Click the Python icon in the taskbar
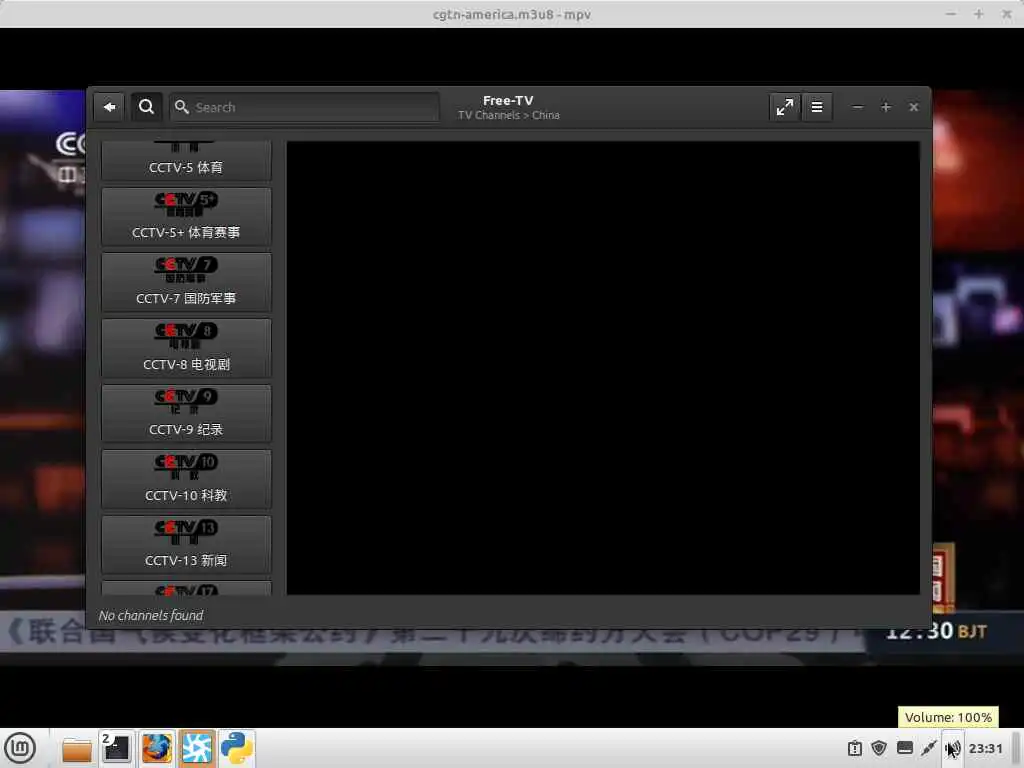Image resolution: width=1024 pixels, height=768 pixels. click(x=236, y=748)
